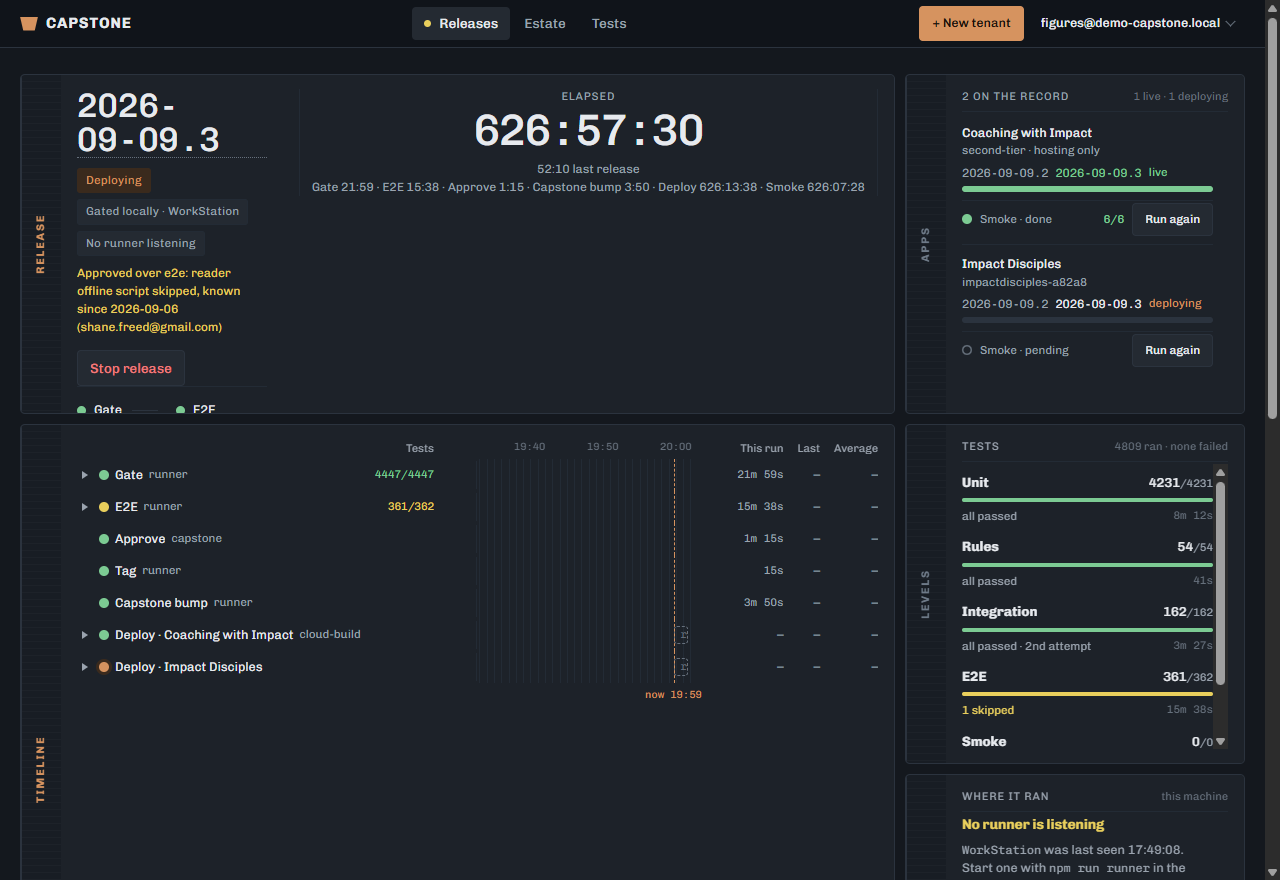The image size is (1280, 880).
Task: Click the Capstone logo icon
Action: (x=29, y=23)
